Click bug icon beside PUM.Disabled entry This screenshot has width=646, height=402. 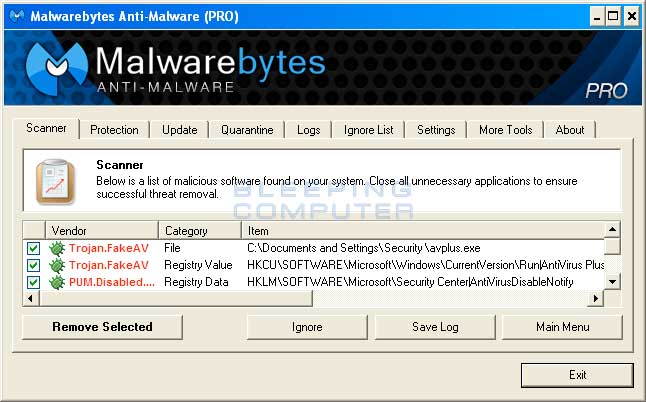click(57, 282)
